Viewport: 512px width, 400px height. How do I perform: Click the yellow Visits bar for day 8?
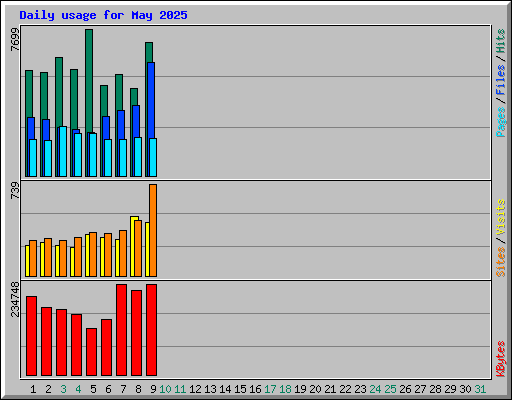click(133, 247)
